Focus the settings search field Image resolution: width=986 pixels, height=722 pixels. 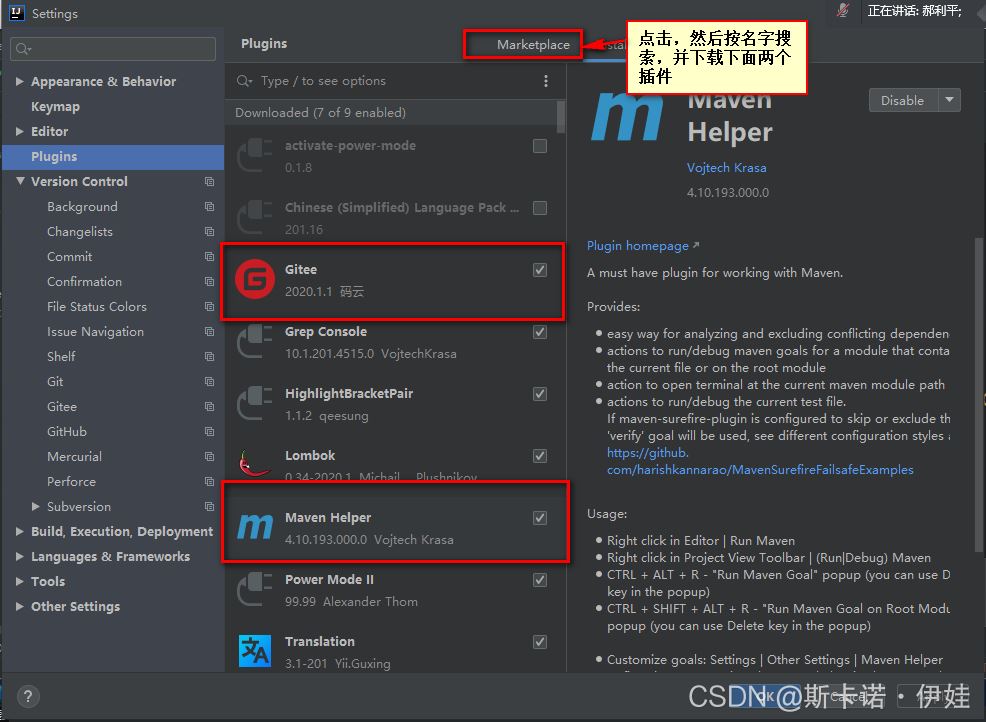(x=113, y=49)
